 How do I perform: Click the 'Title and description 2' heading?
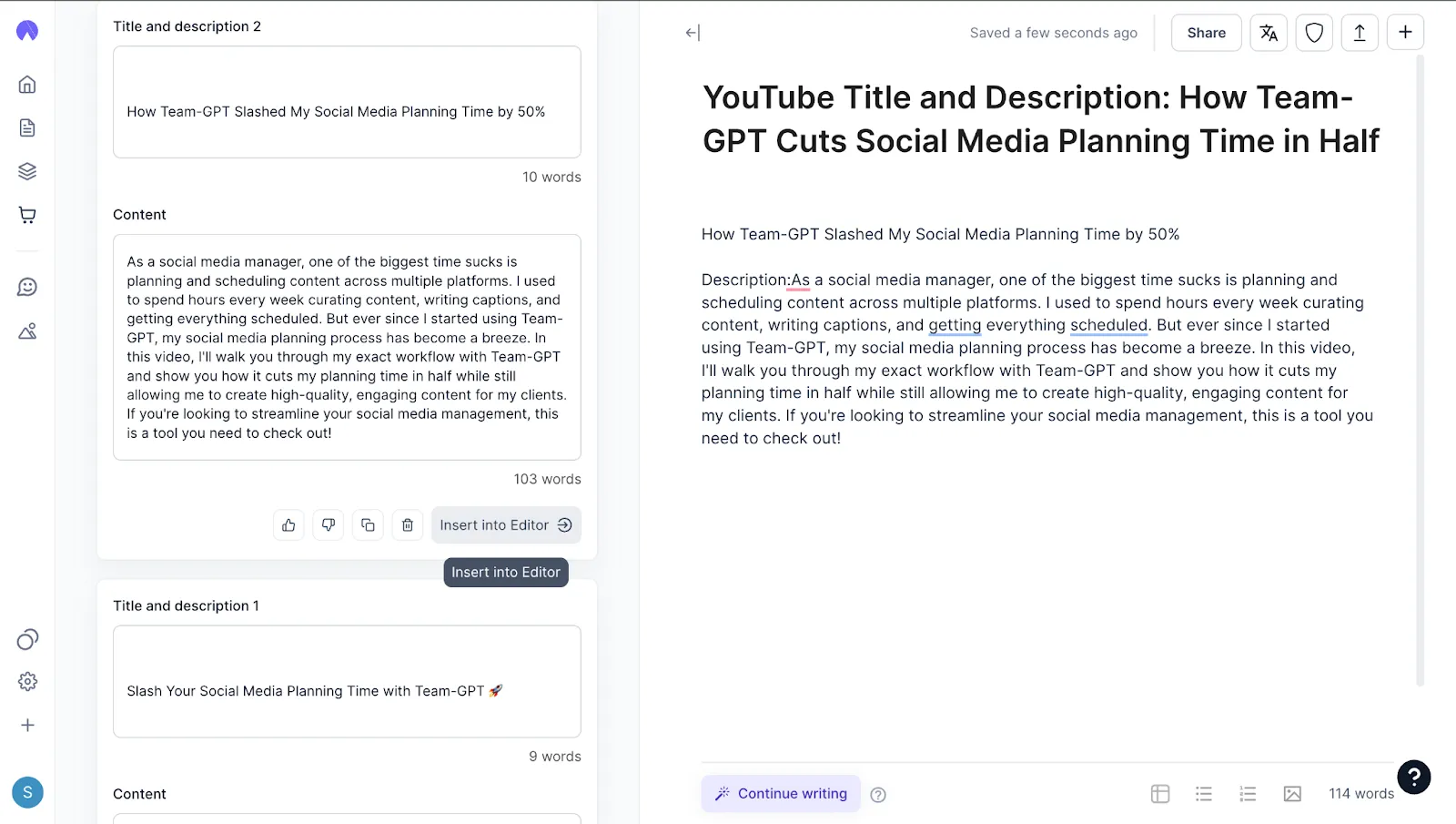187,26
